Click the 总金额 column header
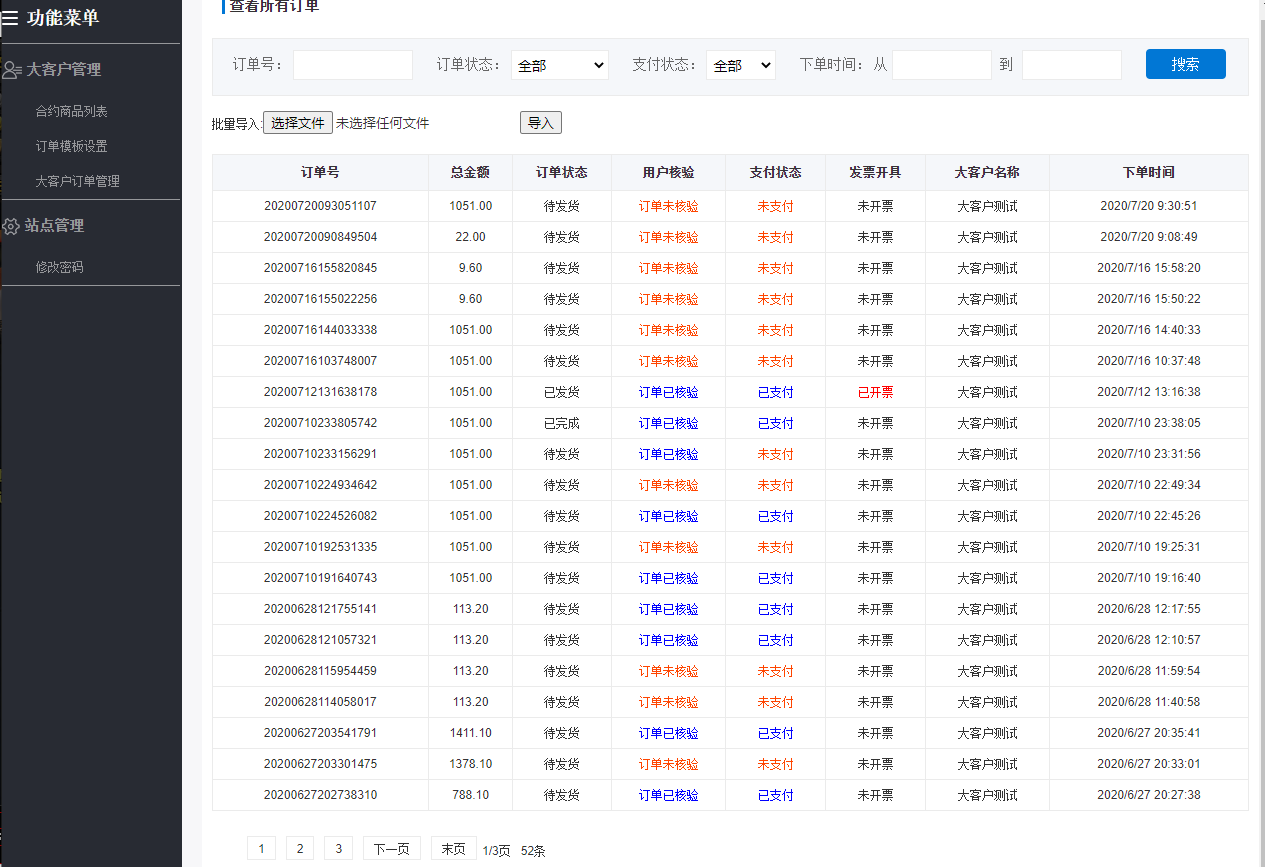The width and height of the screenshot is (1265, 867). 470,172
